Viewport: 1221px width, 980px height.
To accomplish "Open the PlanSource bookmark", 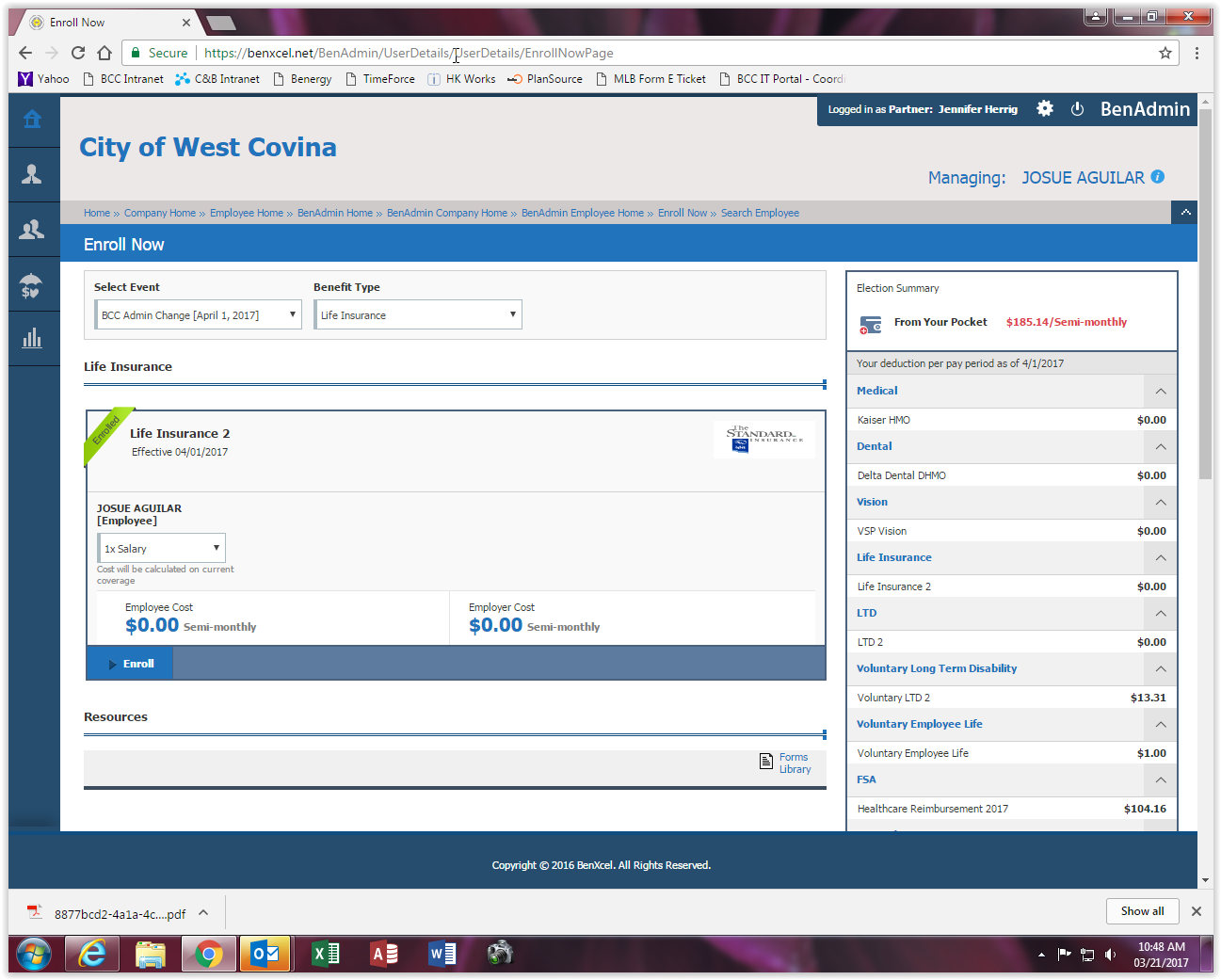I will tap(545, 79).
